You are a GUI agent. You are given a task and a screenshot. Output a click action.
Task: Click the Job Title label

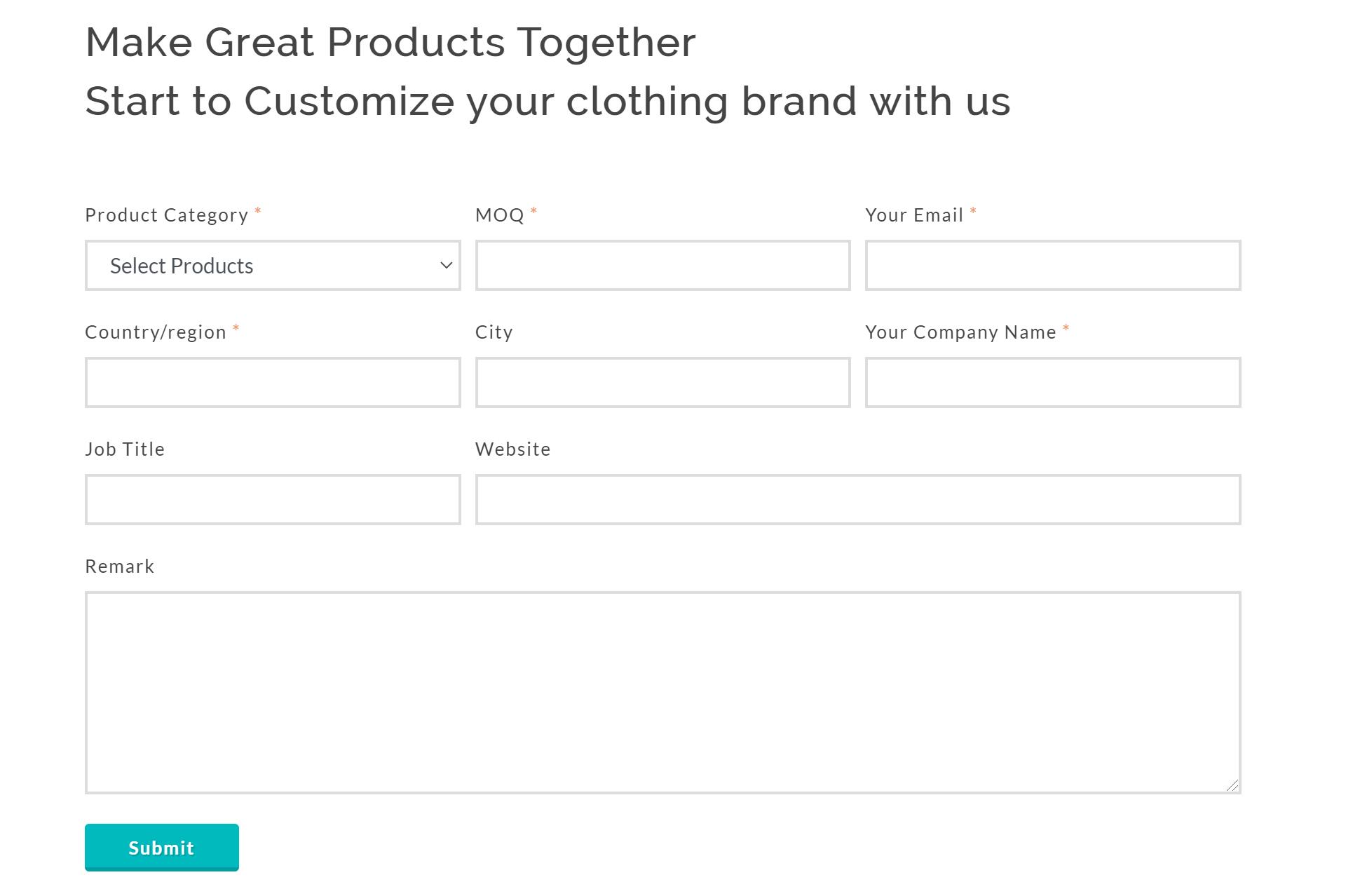pyautogui.click(x=125, y=449)
